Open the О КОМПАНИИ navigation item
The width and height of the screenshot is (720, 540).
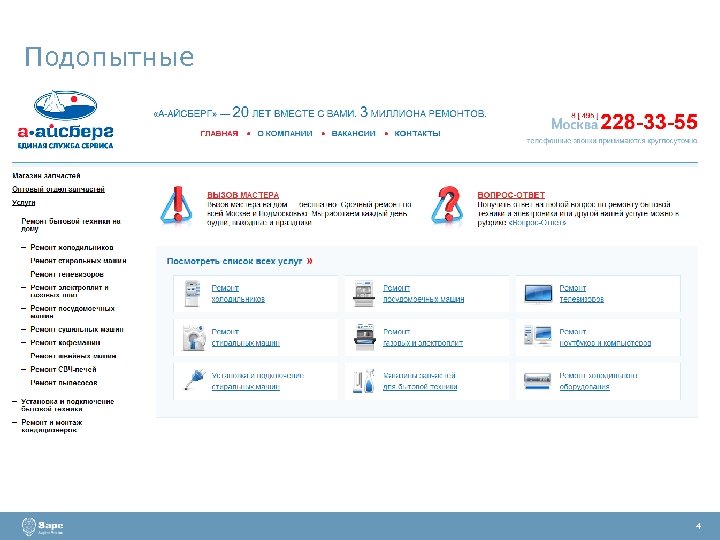[285, 133]
